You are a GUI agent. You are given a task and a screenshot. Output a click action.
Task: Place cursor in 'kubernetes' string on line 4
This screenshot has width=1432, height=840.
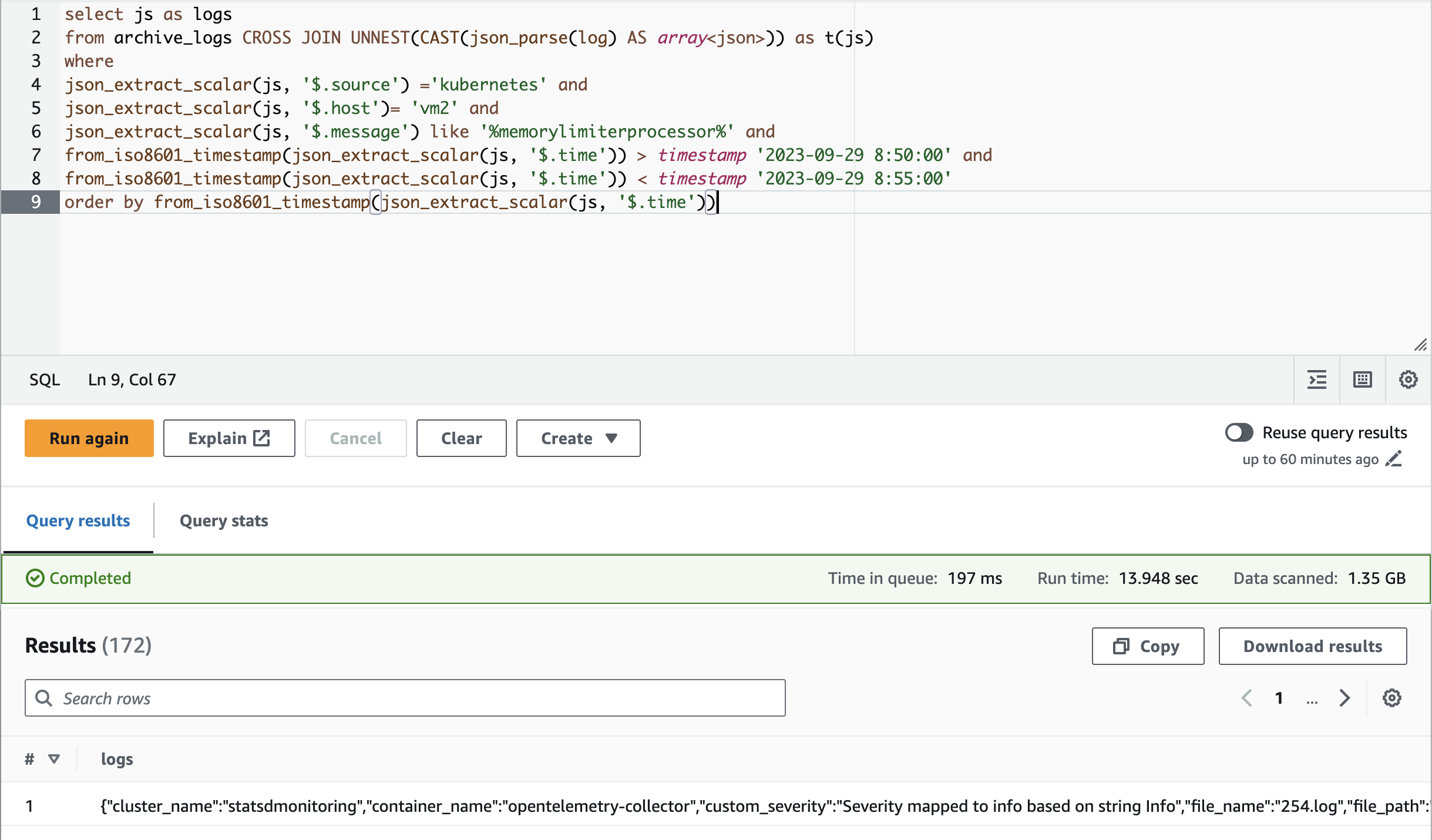click(x=489, y=85)
